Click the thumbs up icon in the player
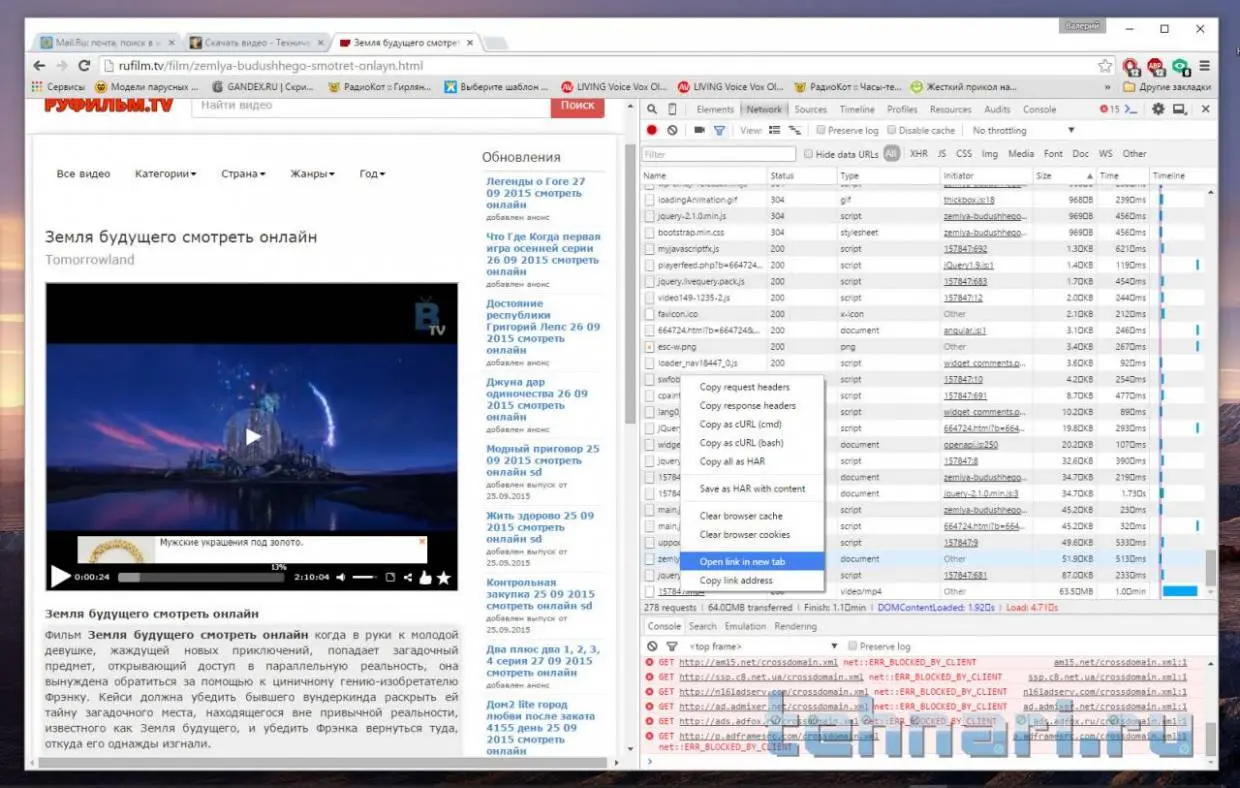1240x788 pixels. (x=425, y=577)
